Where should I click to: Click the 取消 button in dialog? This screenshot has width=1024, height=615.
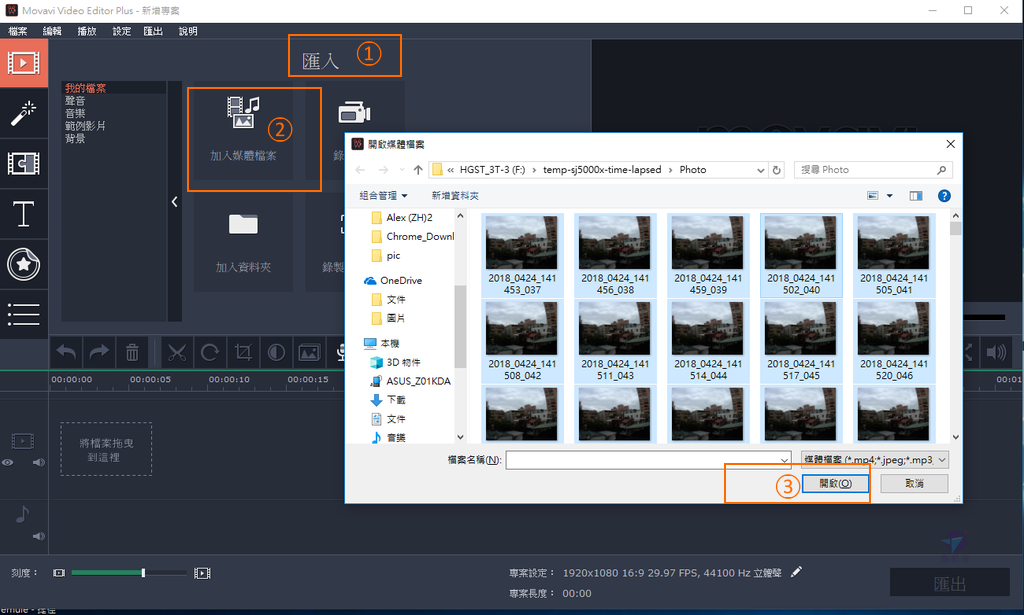coord(914,483)
